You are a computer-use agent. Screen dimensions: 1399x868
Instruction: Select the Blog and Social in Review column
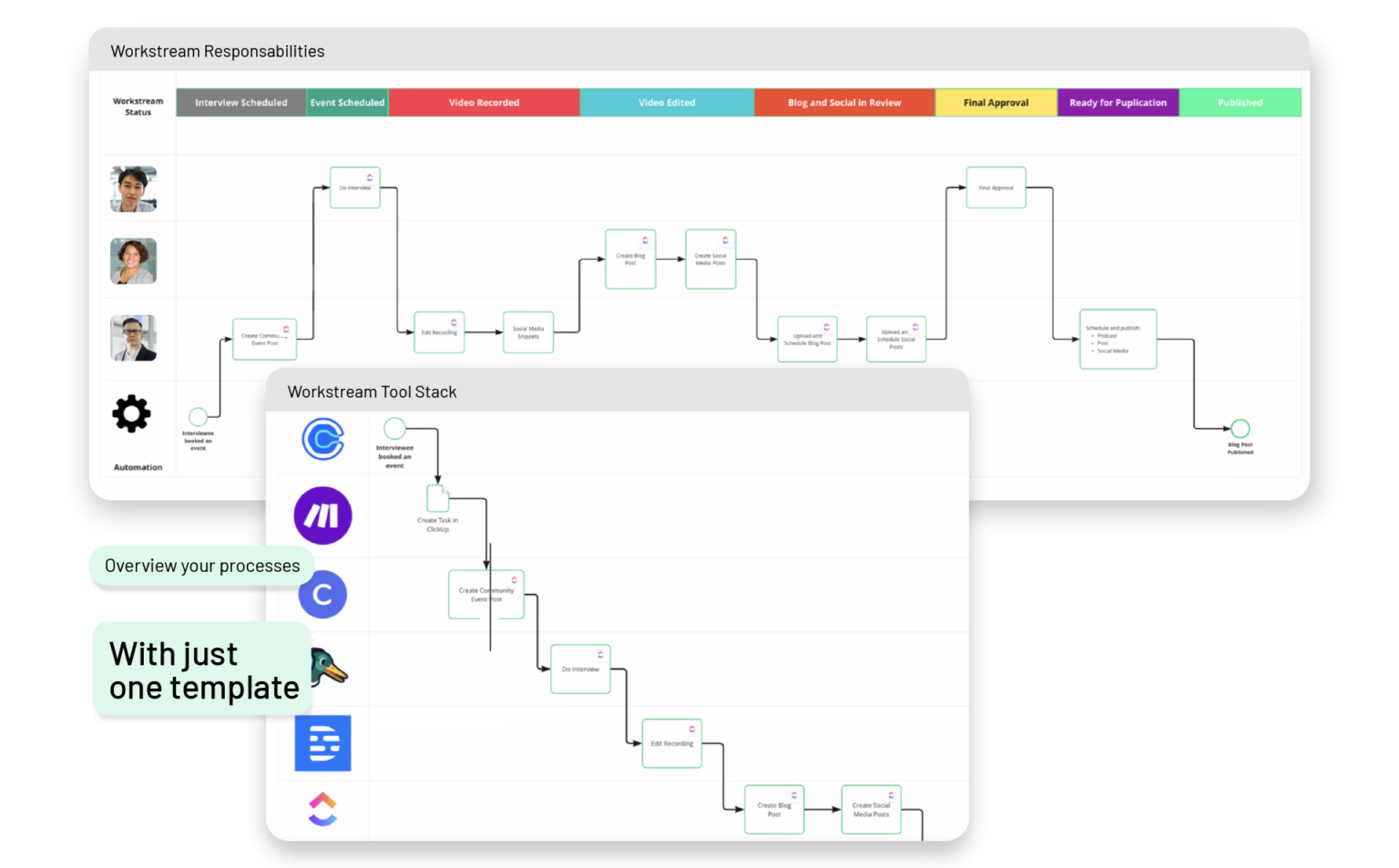click(844, 103)
